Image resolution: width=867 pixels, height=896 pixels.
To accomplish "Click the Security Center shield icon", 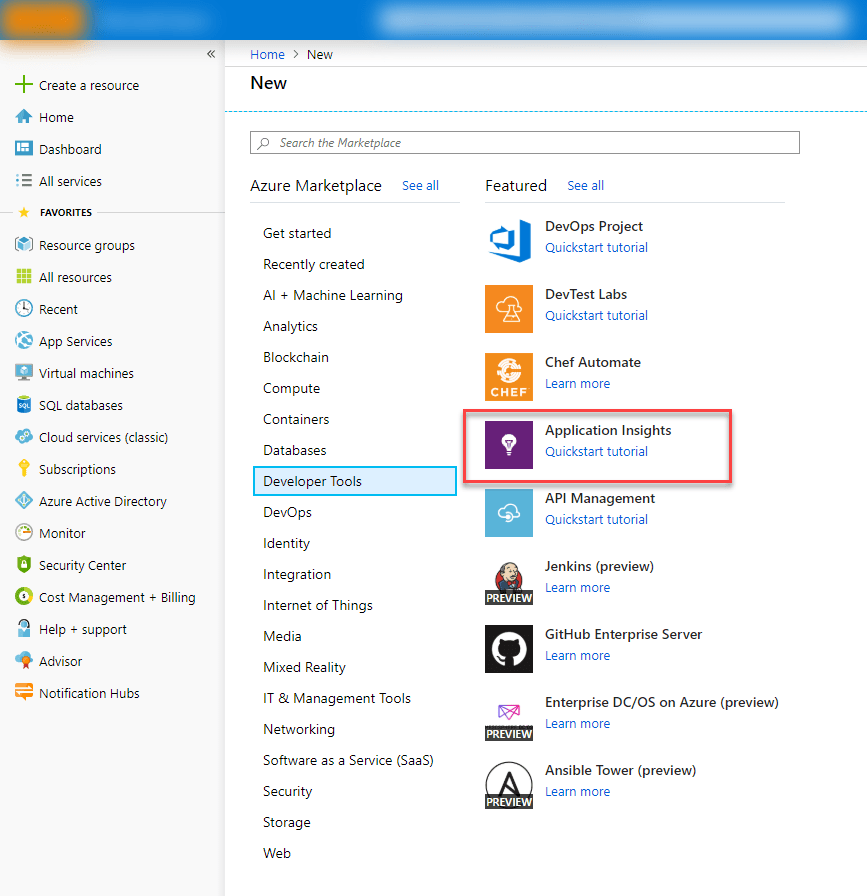I will coord(23,565).
